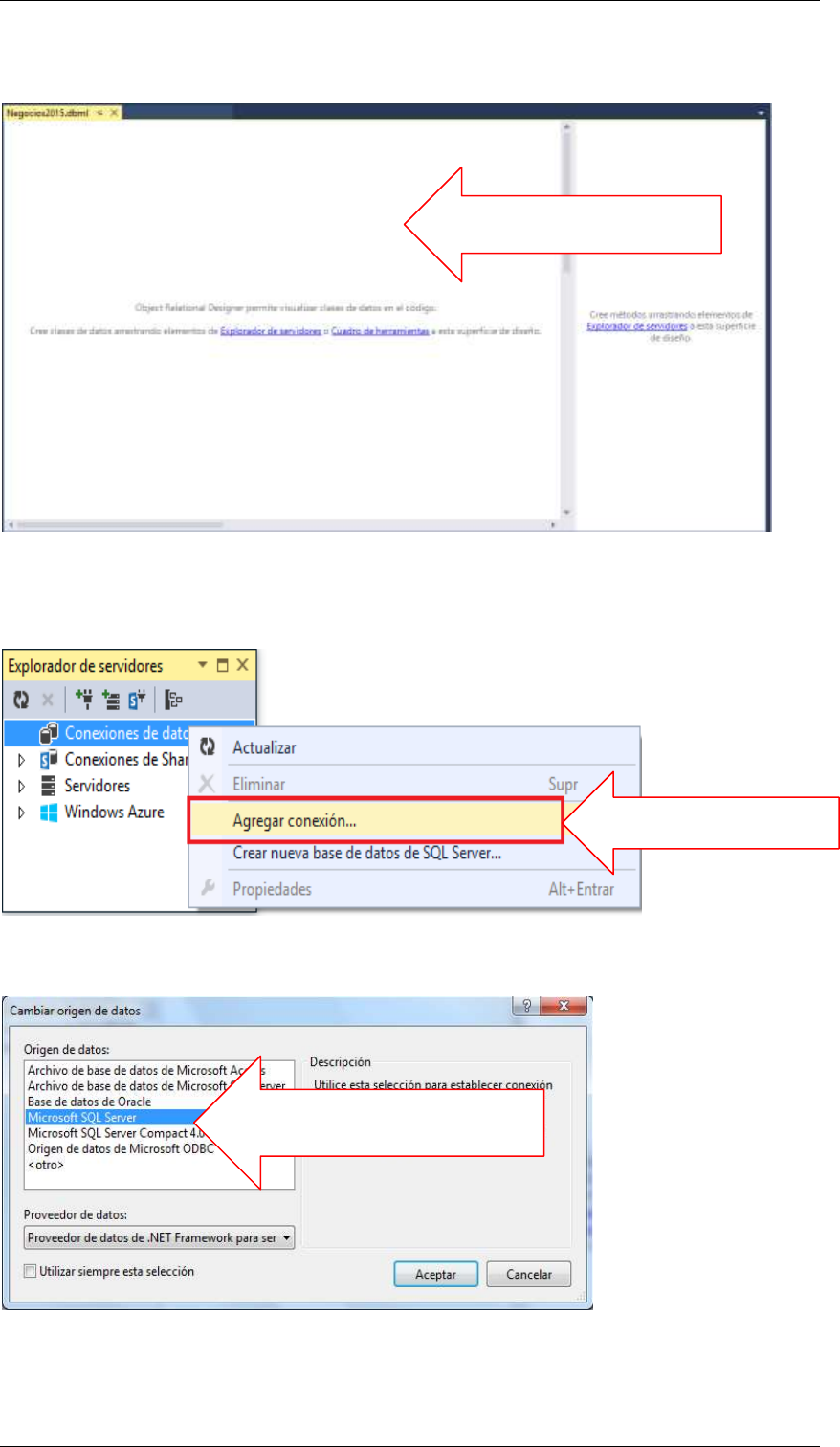The height and width of the screenshot is (1447, 840).
Task: Open Explorador de servidores link in center designer
Action: (270, 331)
